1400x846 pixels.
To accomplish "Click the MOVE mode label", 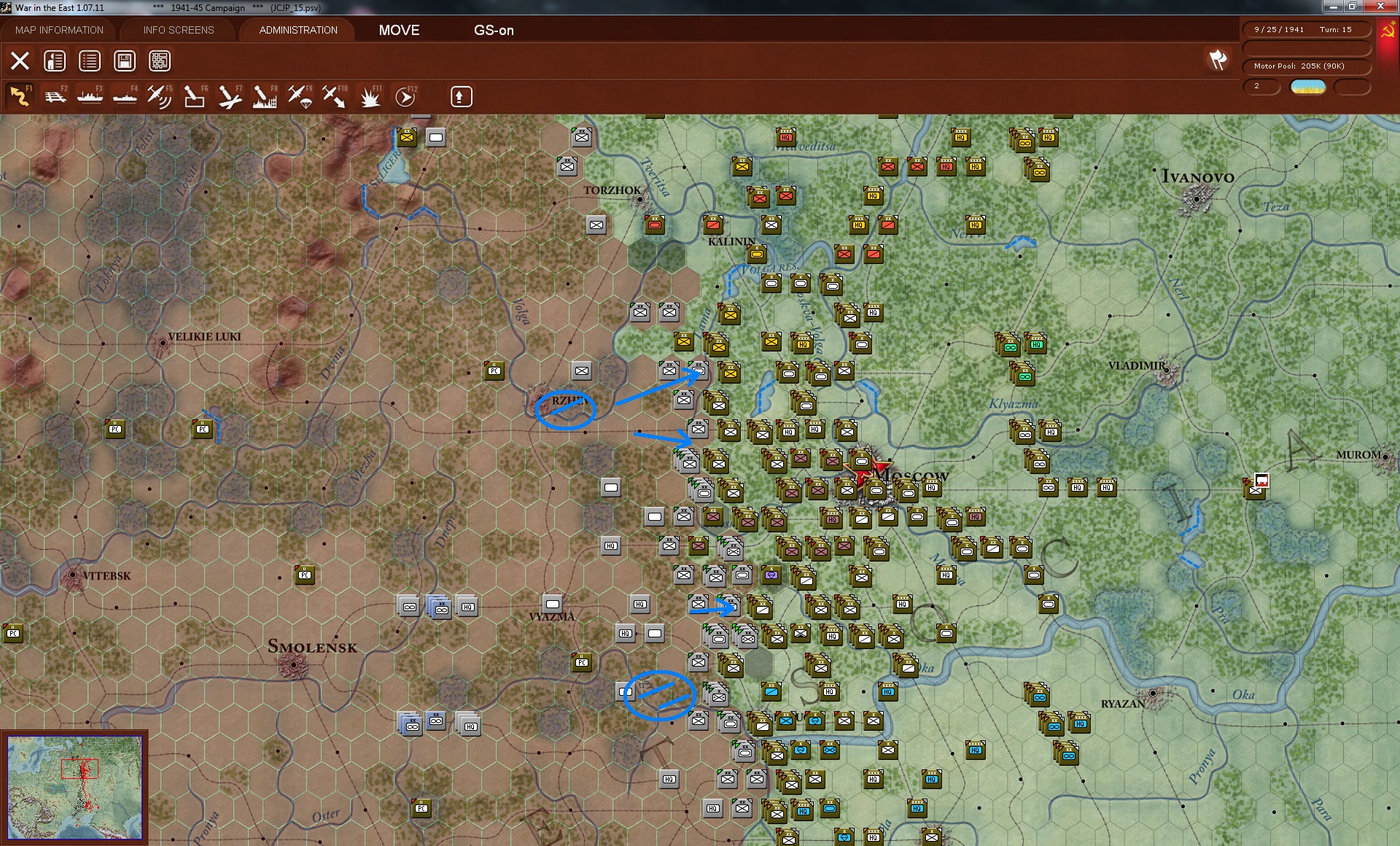I will [399, 31].
